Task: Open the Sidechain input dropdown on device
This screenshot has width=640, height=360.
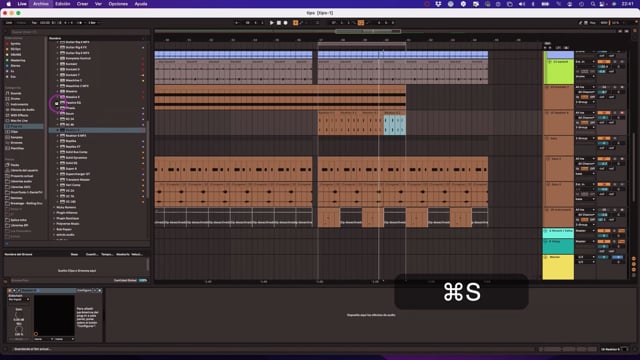Action: coord(19,300)
